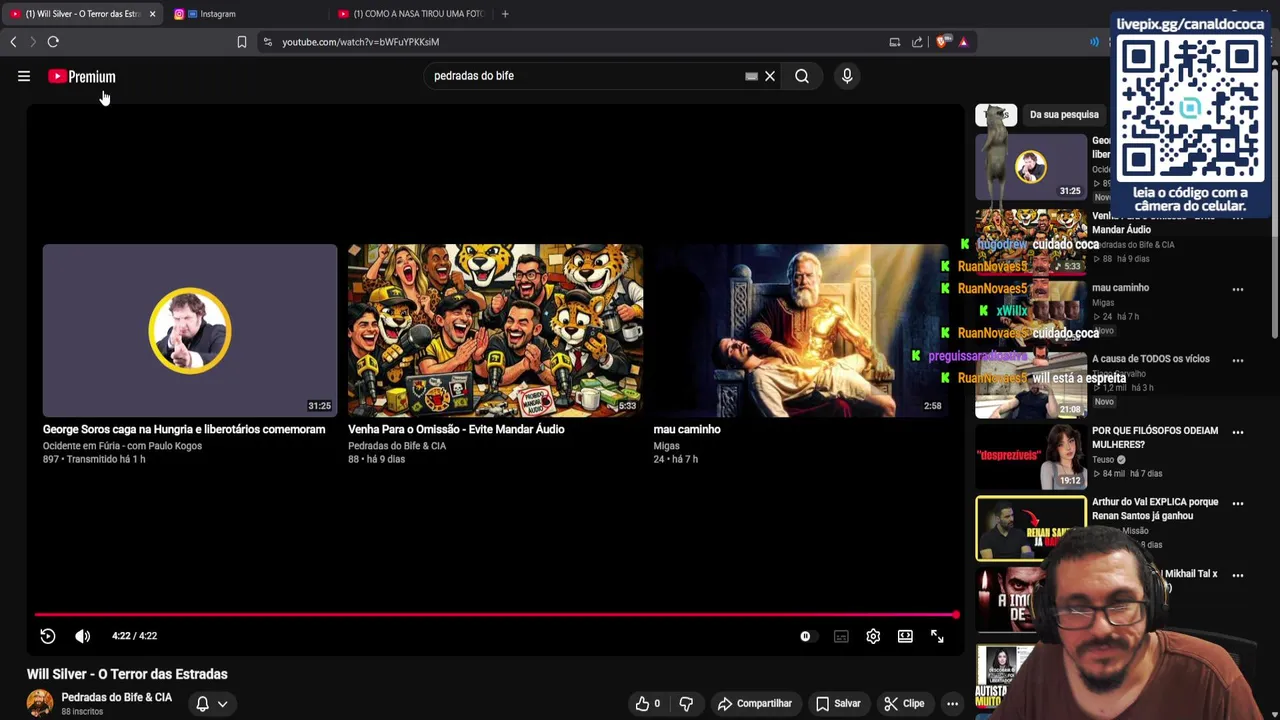
Task: Mute the video using the speaker icon
Action: [83, 636]
